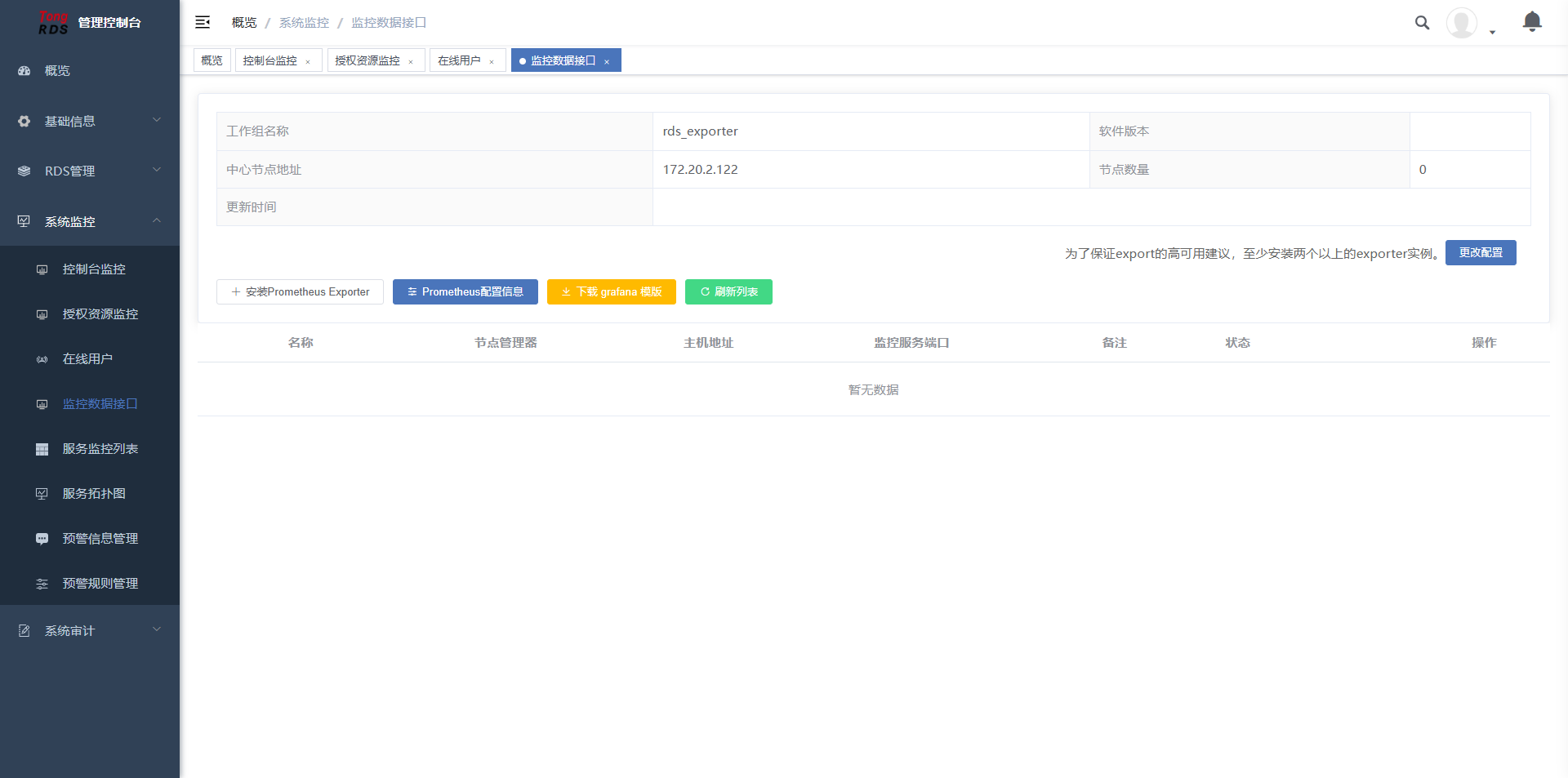1568x778 pixels.
Task: Open the search magnifier icon
Action: [1422, 23]
